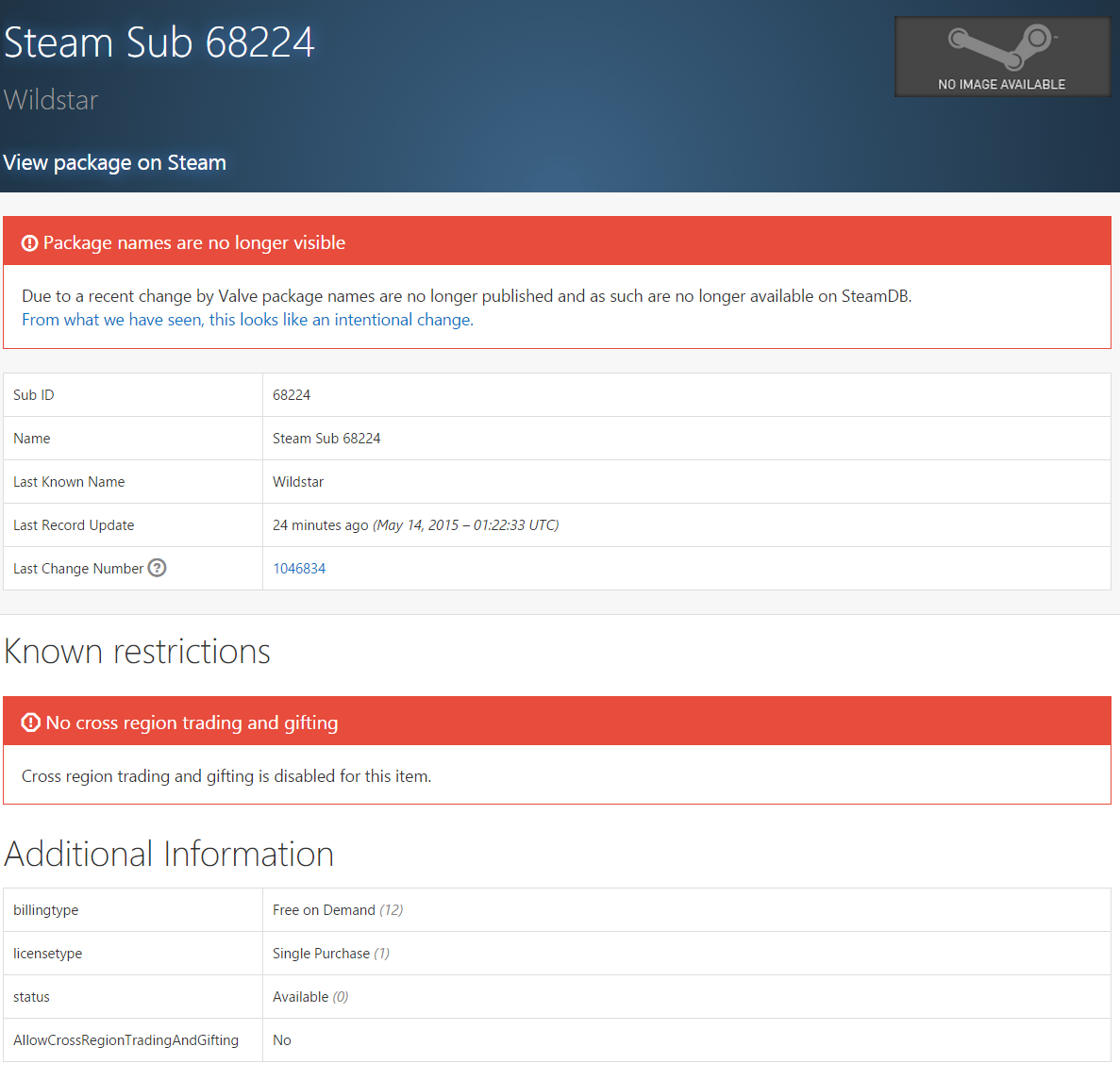Click the Last Known Name label
Viewport: 1120px width, 1080px height.
click(69, 482)
